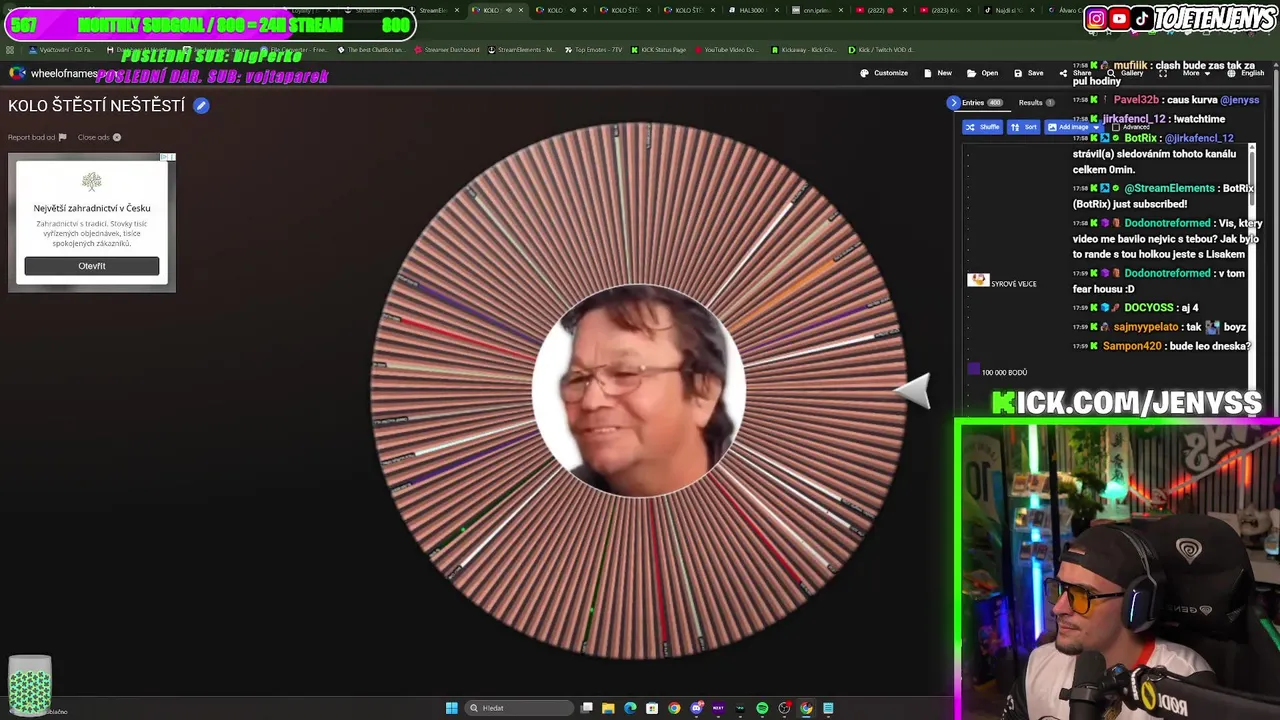Click the SYROVÉ VEJCE entry
The image size is (1280, 720).
click(1014, 284)
